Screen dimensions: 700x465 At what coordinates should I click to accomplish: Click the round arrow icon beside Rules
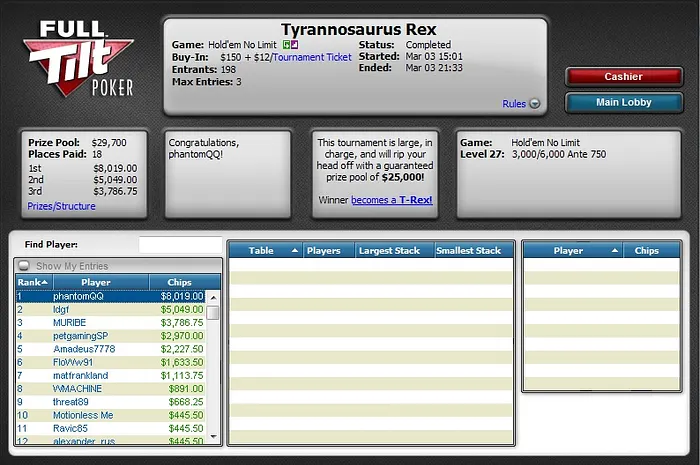tap(534, 103)
